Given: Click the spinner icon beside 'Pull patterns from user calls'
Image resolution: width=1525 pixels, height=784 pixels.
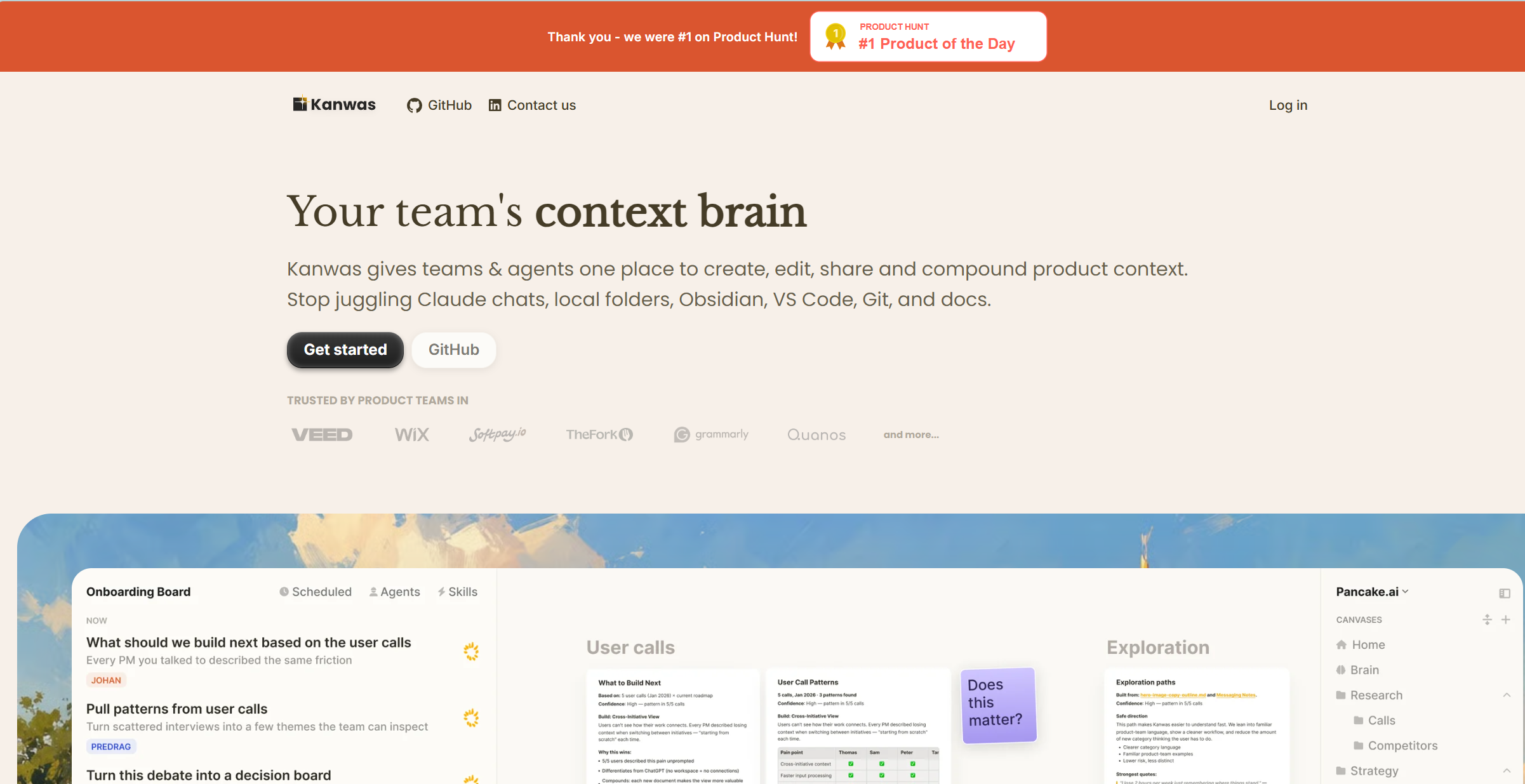Looking at the screenshot, I should 471,718.
